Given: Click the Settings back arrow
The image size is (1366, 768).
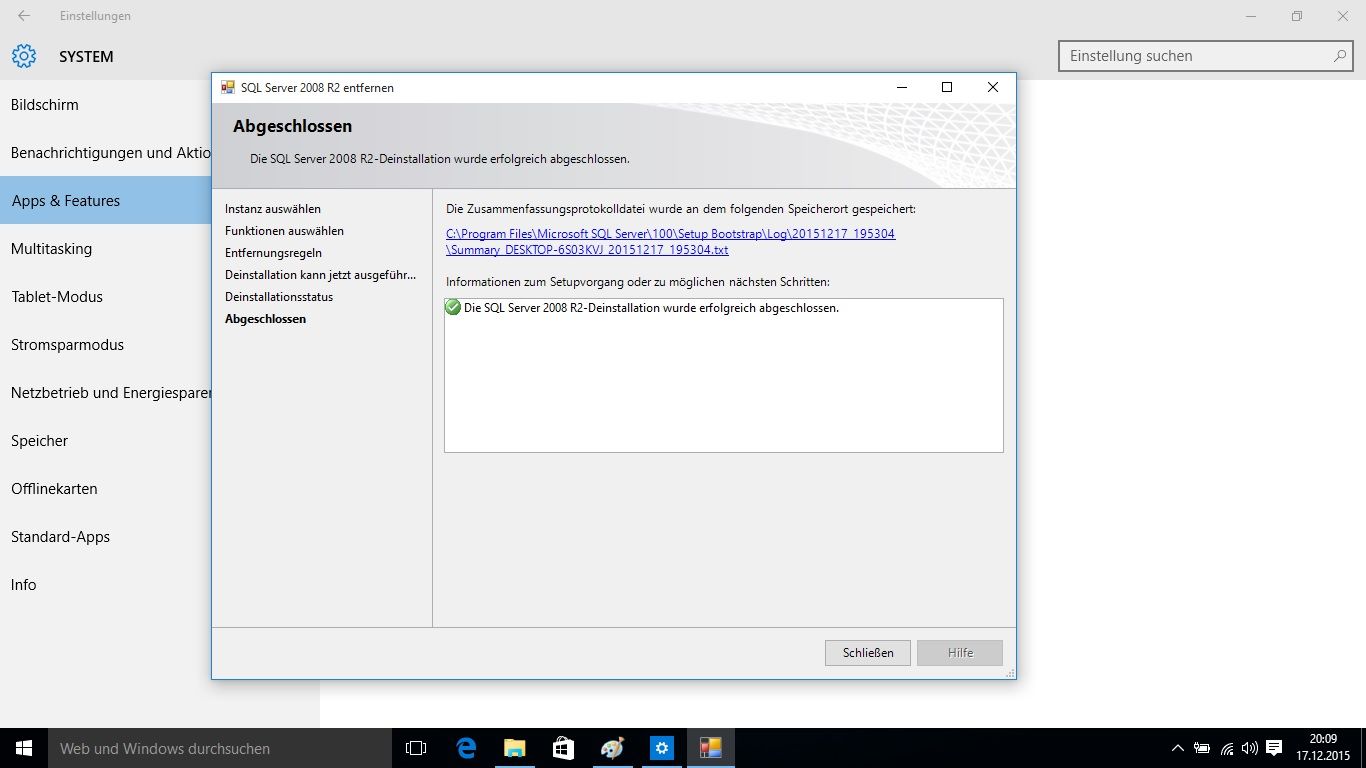Looking at the screenshot, I should pyautogui.click(x=24, y=16).
